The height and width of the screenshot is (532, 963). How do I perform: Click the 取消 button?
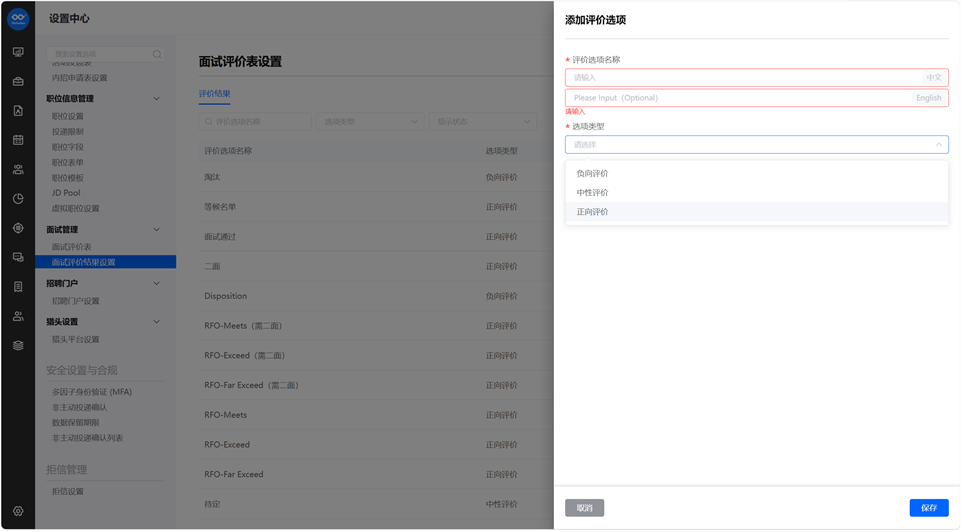pos(584,508)
